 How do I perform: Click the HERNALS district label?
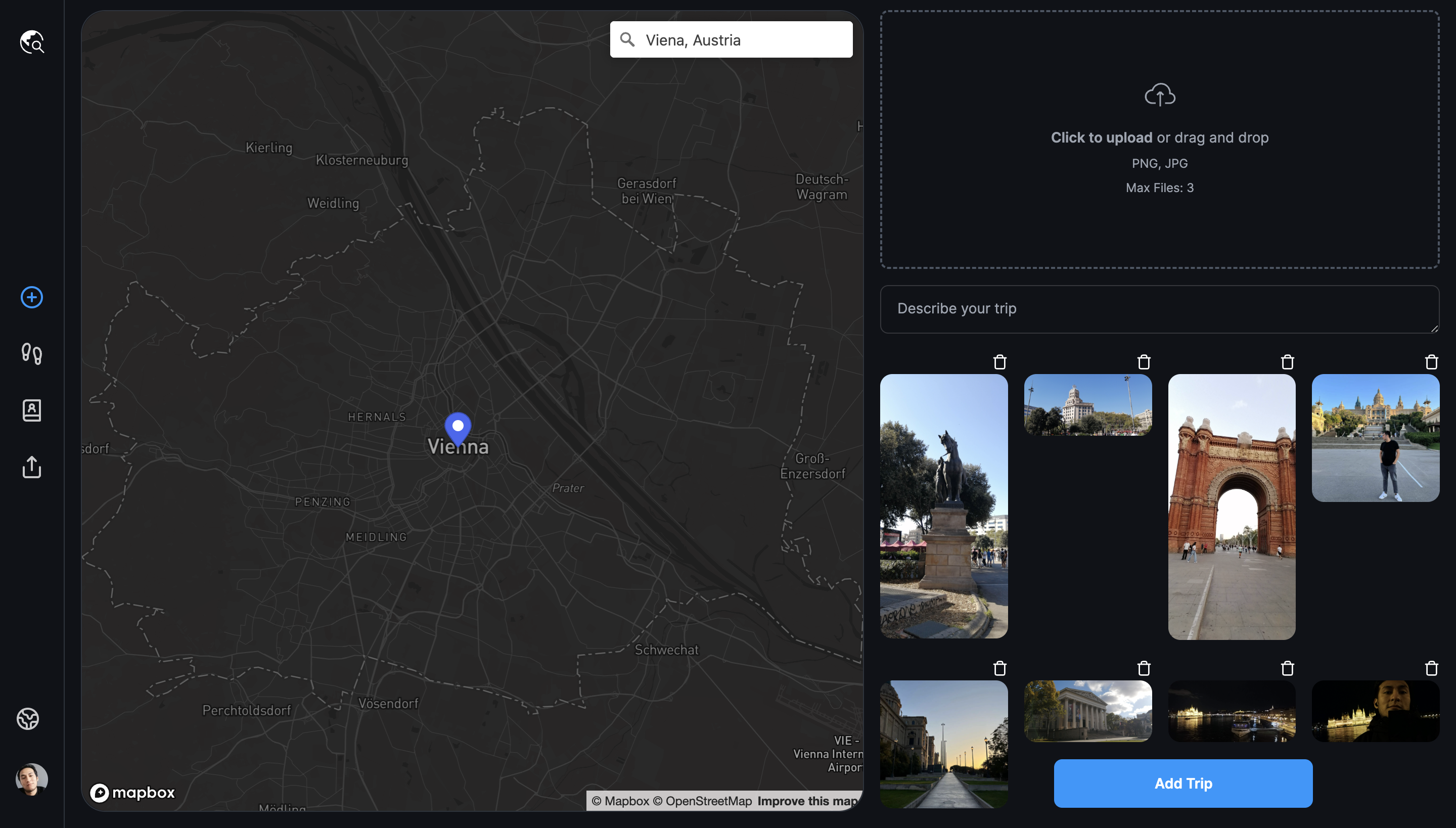(x=377, y=417)
